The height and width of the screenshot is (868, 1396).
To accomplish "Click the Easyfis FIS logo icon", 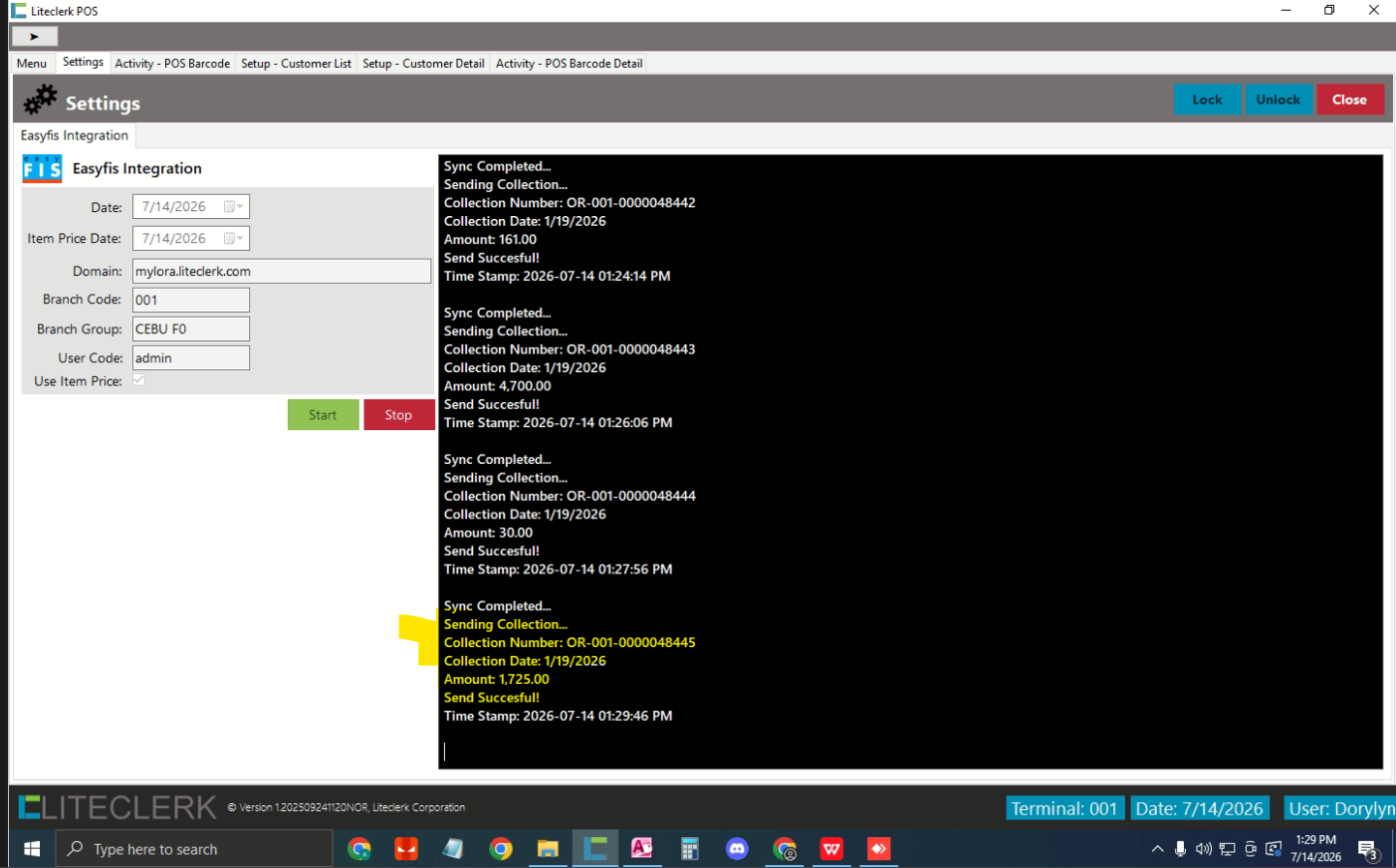I will [x=42, y=168].
